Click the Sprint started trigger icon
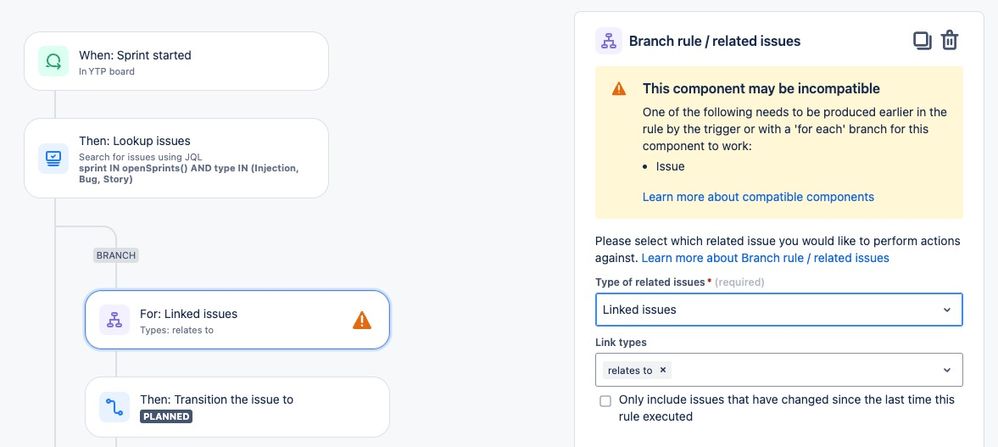 [53, 61]
